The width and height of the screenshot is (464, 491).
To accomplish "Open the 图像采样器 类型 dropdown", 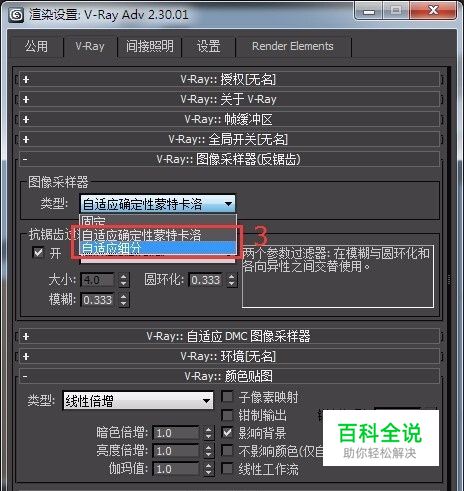I will click(158, 204).
